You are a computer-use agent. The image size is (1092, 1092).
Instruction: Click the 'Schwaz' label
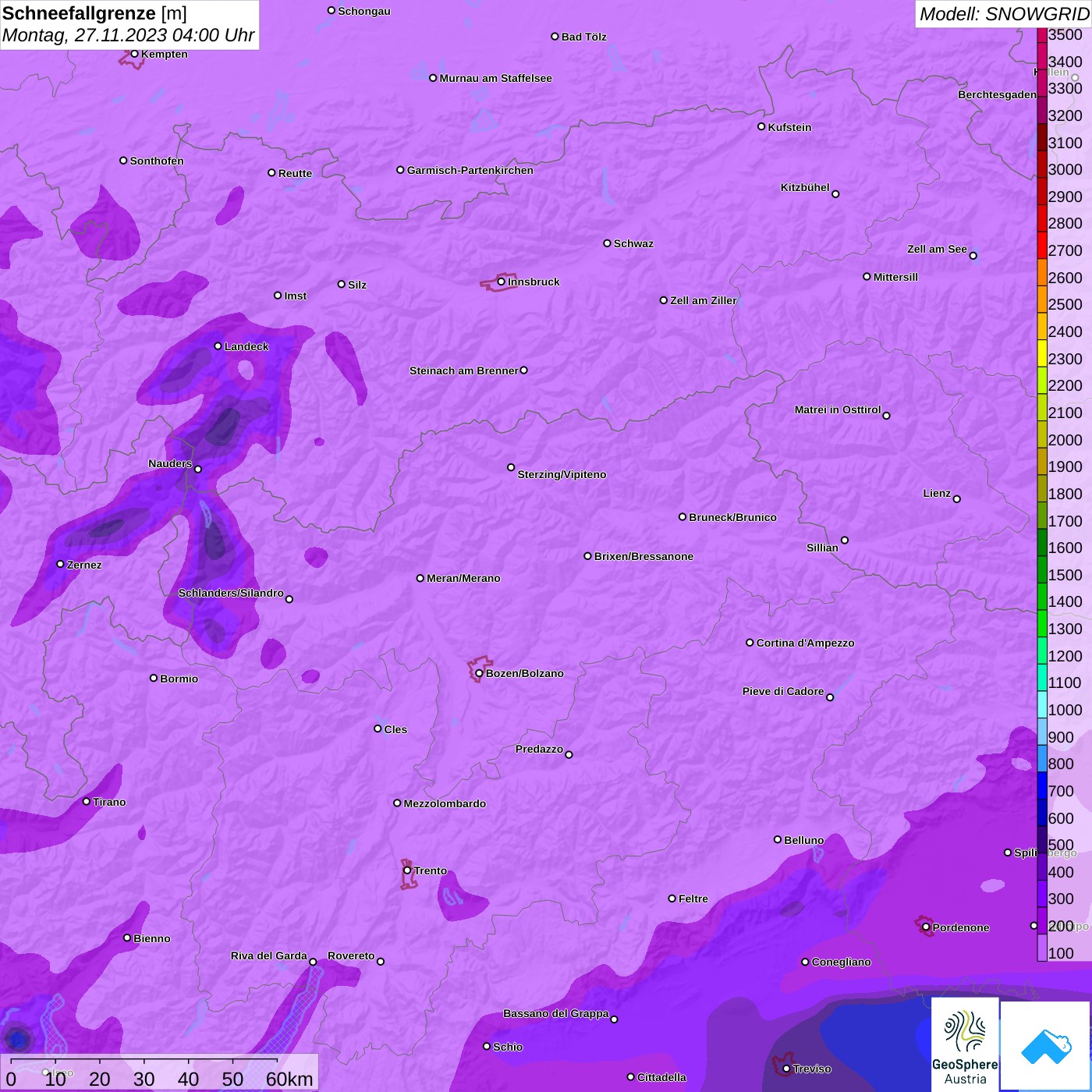633,243
